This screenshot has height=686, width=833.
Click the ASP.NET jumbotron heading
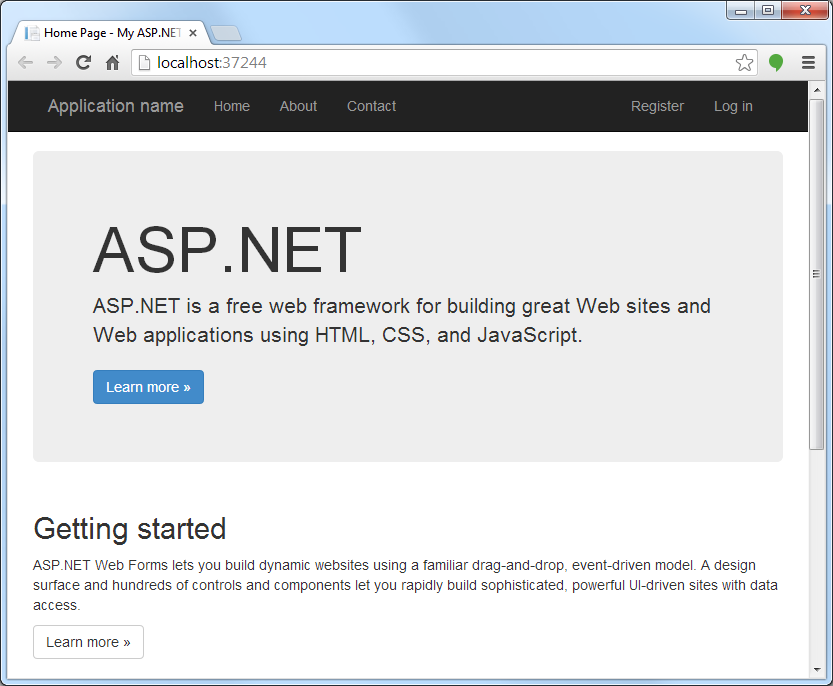pyautogui.click(x=227, y=249)
